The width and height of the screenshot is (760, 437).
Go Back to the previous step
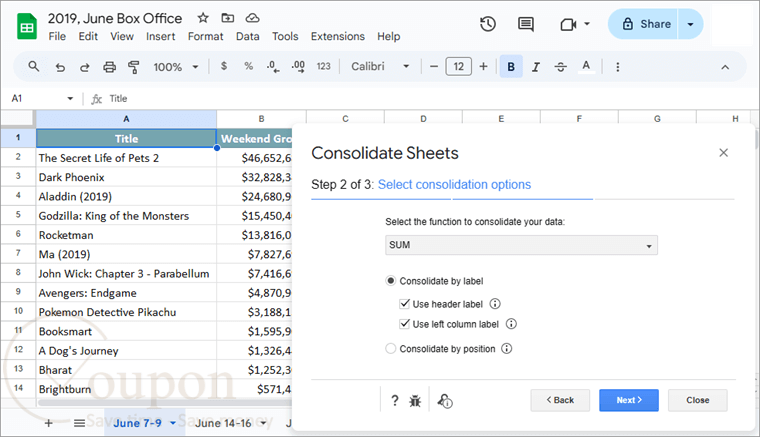coord(560,400)
